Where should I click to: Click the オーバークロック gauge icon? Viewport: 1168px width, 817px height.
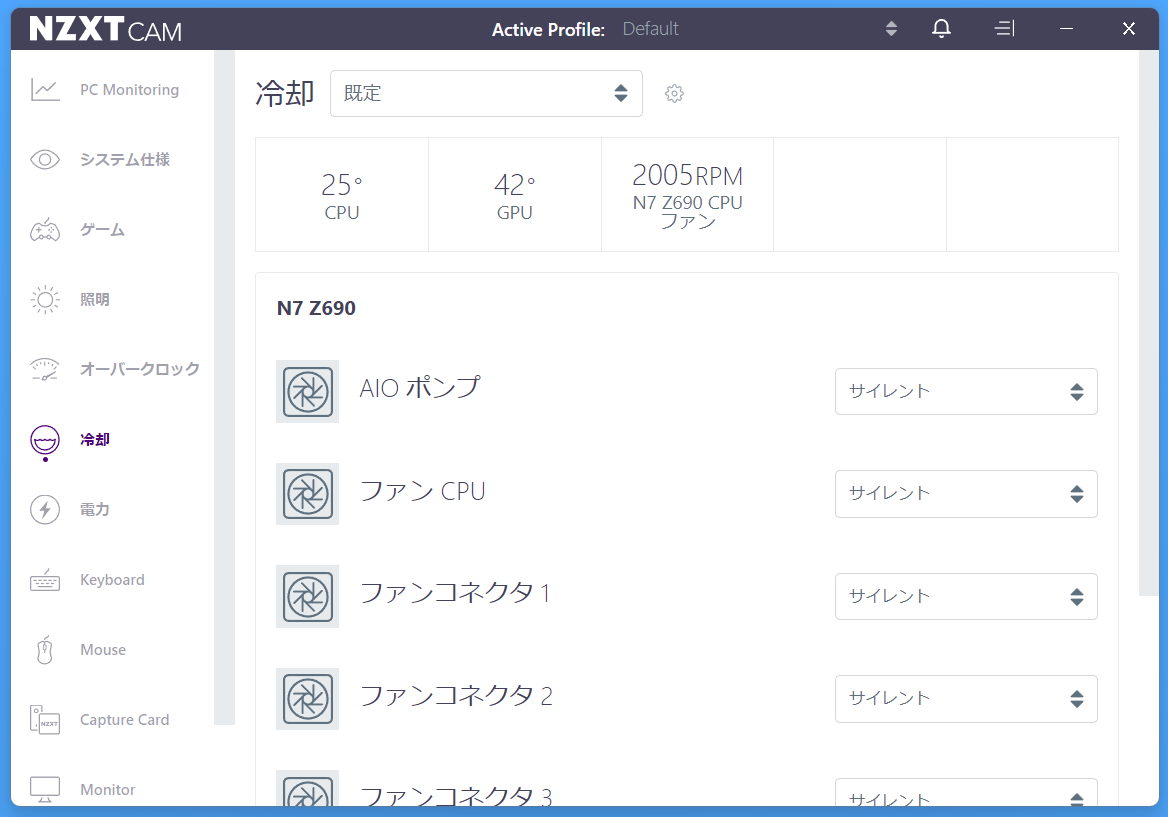(45, 369)
